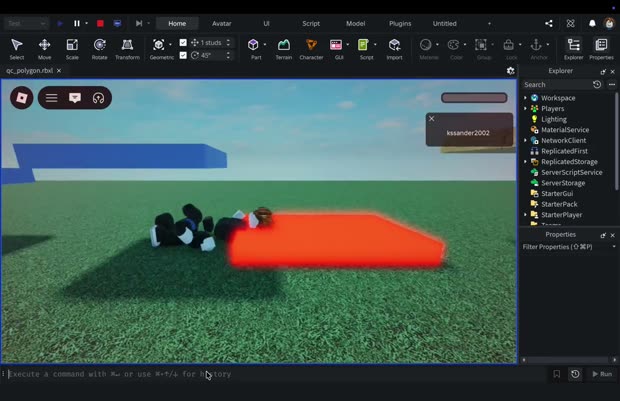Open command history clock icon

click(x=575, y=374)
